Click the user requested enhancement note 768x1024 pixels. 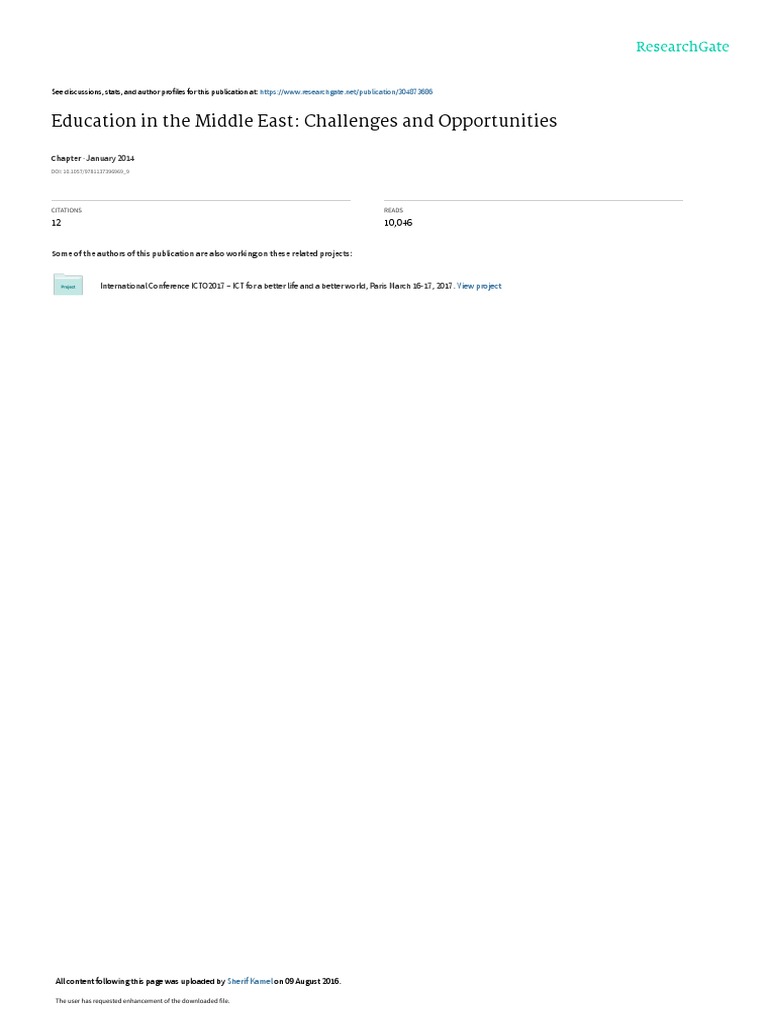point(142,1000)
